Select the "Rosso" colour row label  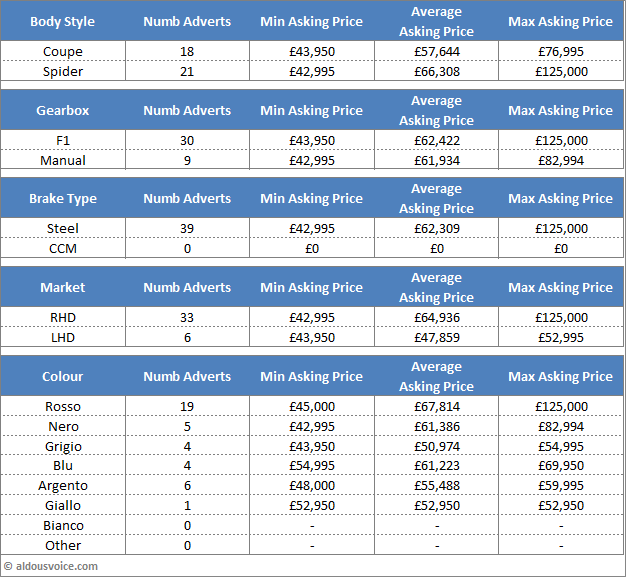63,407
